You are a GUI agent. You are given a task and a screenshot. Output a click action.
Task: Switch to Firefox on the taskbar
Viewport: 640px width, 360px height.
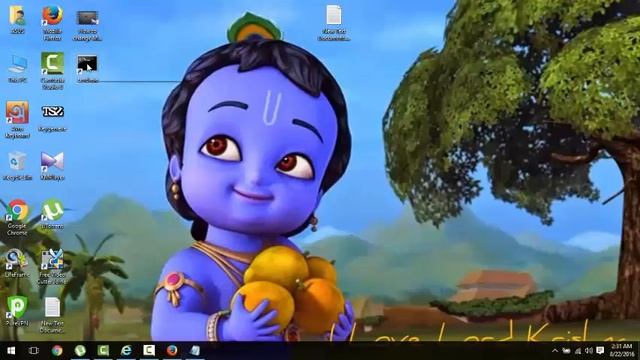tap(172, 351)
